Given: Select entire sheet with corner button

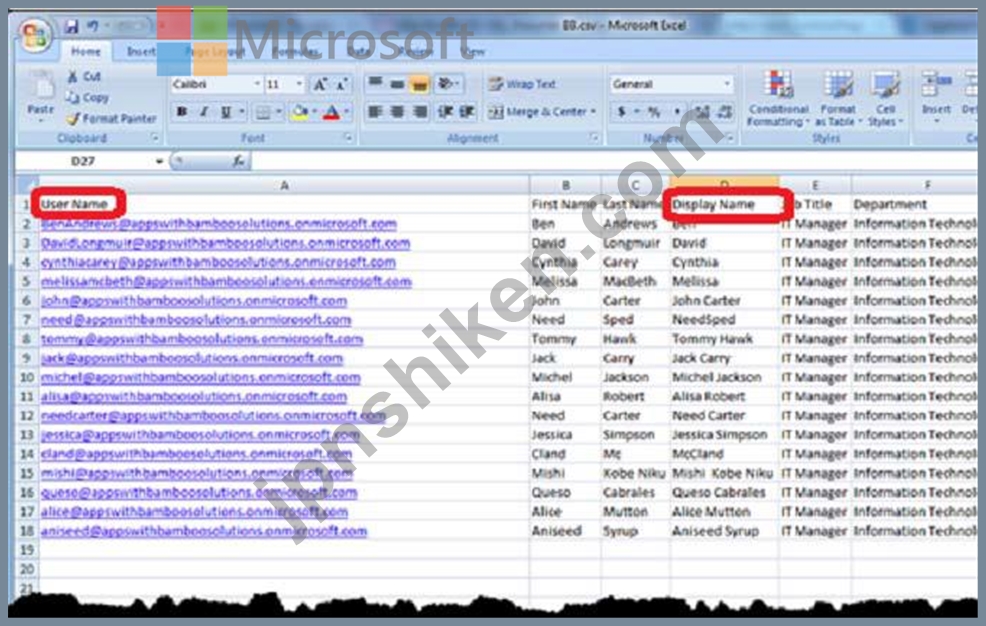Looking at the screenshot, I should pyautogui.click(x=26, y=185).
